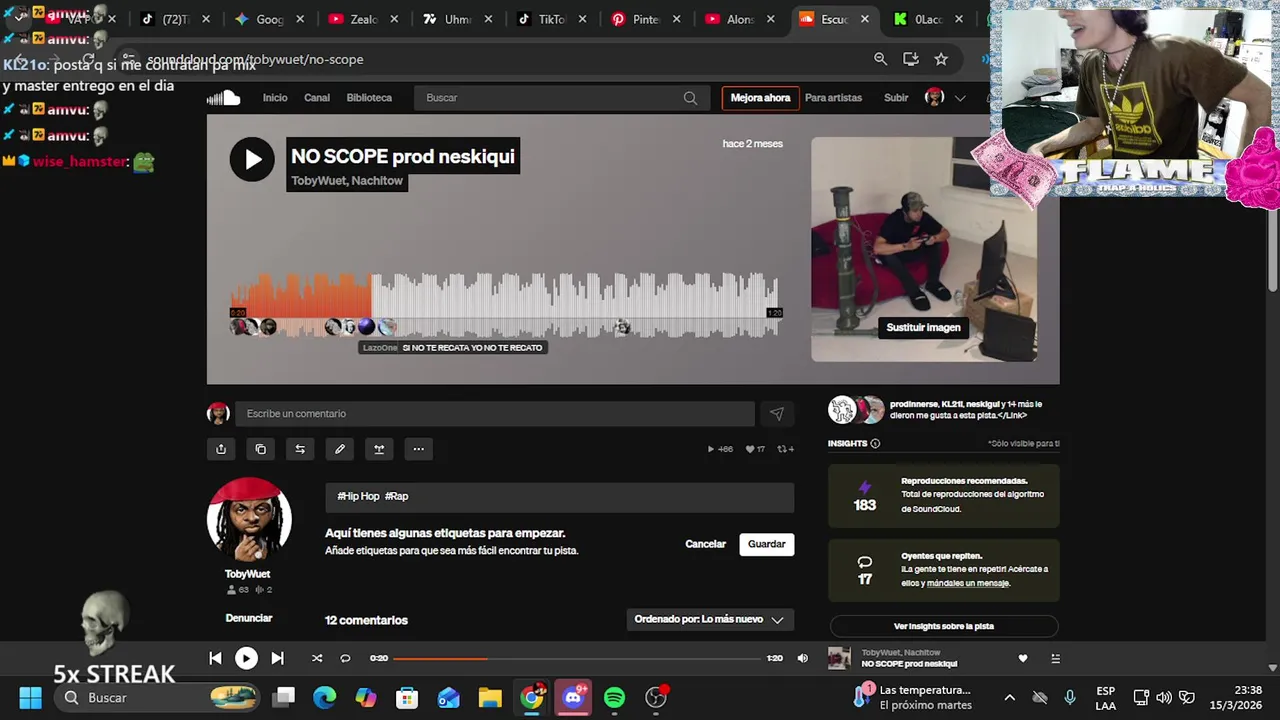The width and height of the screenshot is (1280, 720).
Task: Click Guardar to save tags
Action: (767, 544)
